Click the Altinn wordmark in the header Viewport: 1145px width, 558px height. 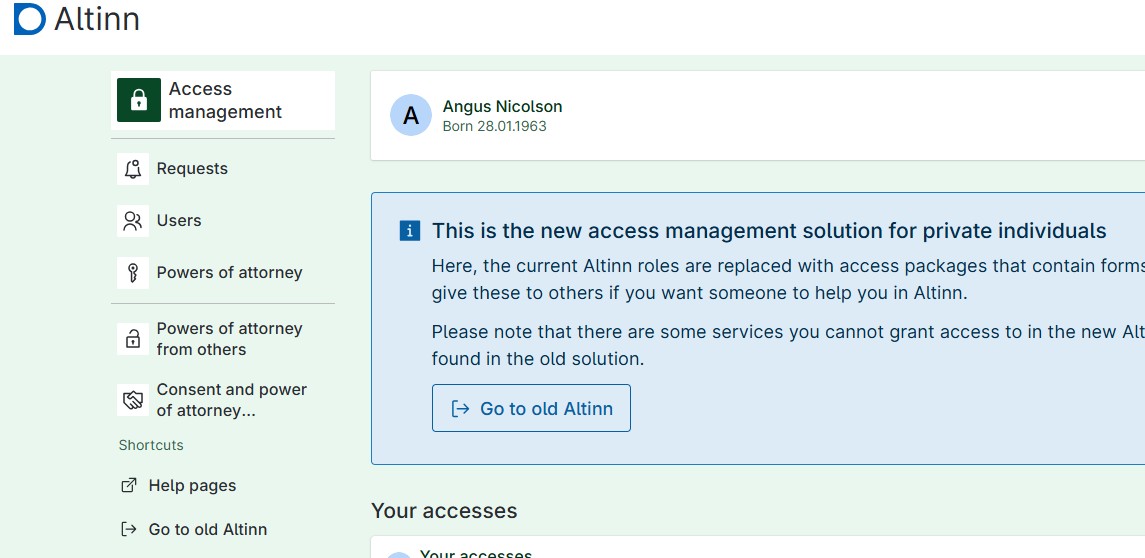96,19
